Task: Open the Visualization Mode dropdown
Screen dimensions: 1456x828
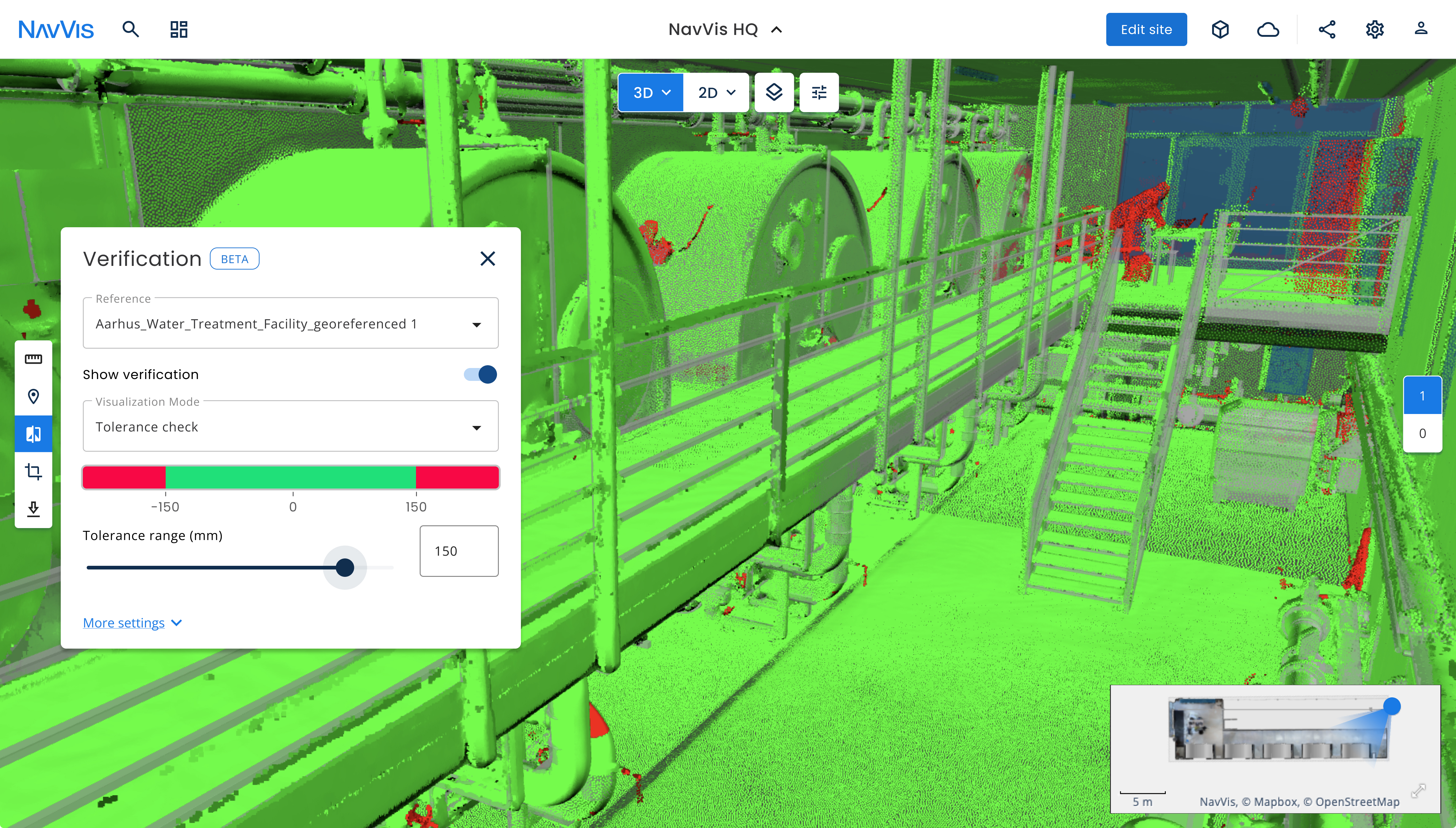Action: point(291,427)
